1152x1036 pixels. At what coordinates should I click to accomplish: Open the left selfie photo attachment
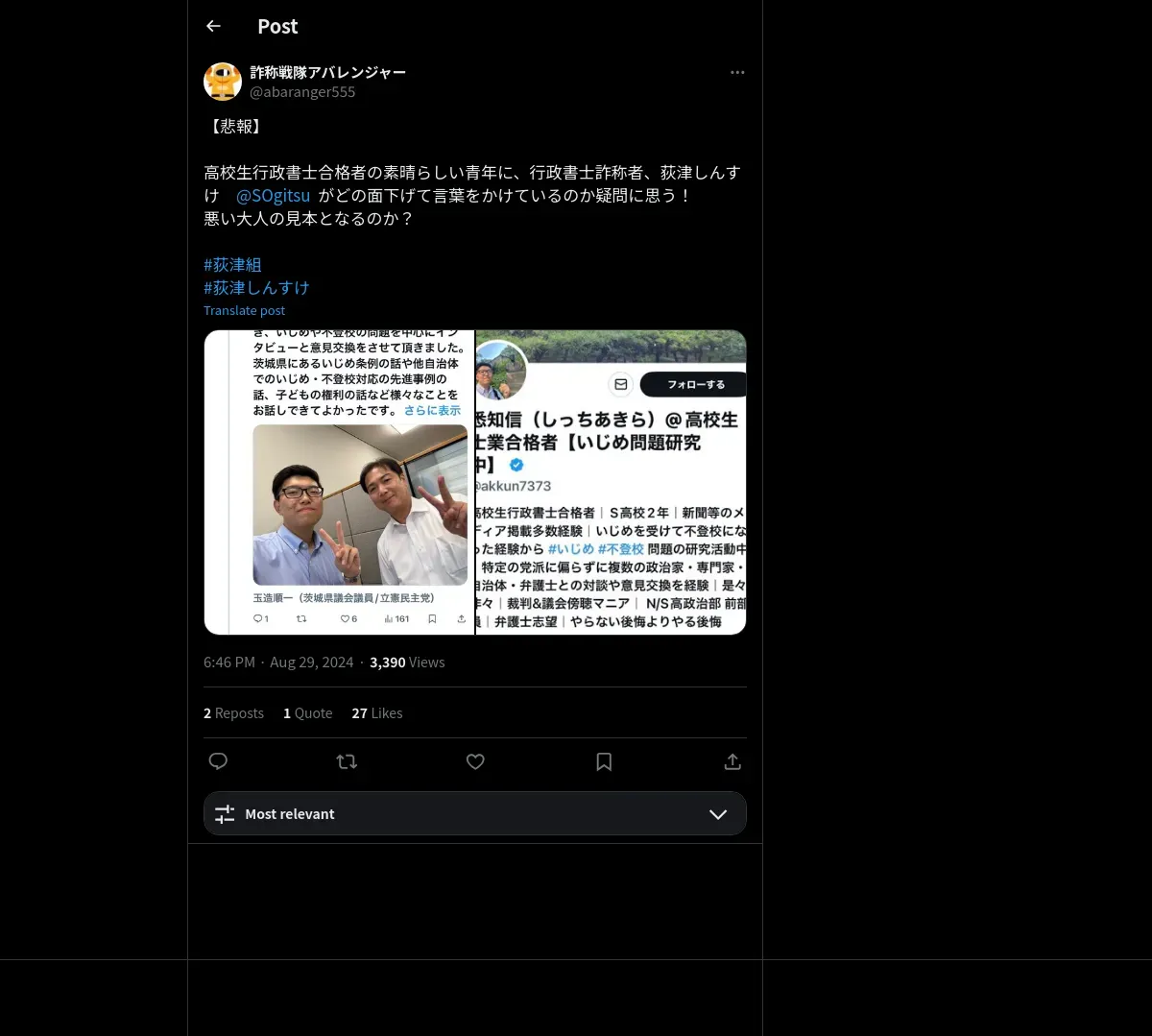point(339,482)
